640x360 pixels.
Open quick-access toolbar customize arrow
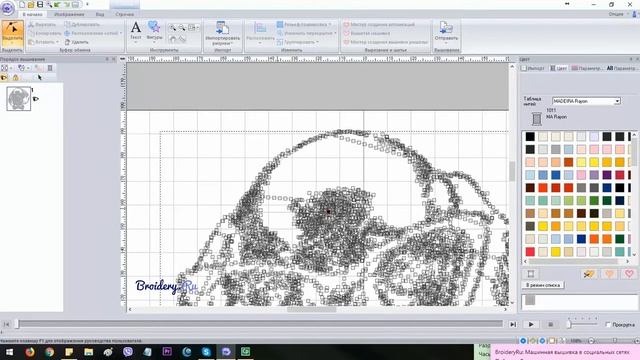tap(87, 4)
